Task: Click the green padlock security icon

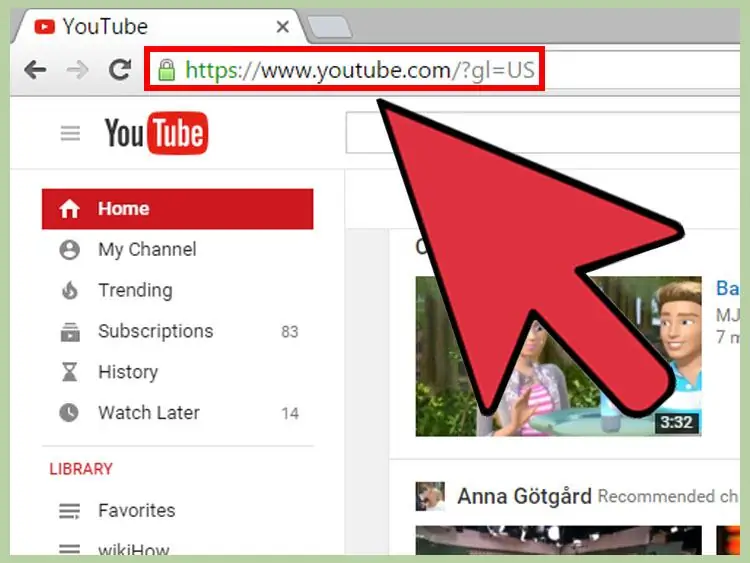Action: (166, 70)
